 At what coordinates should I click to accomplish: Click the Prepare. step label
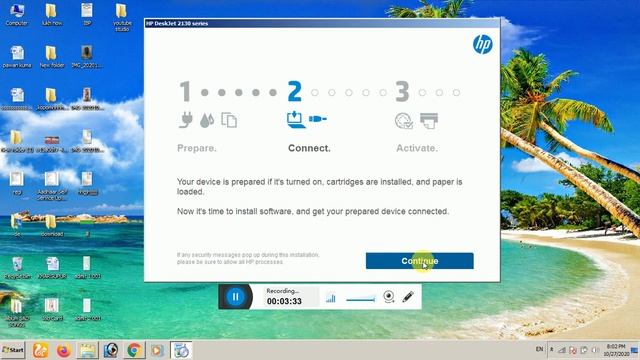[x=197, y=148]
